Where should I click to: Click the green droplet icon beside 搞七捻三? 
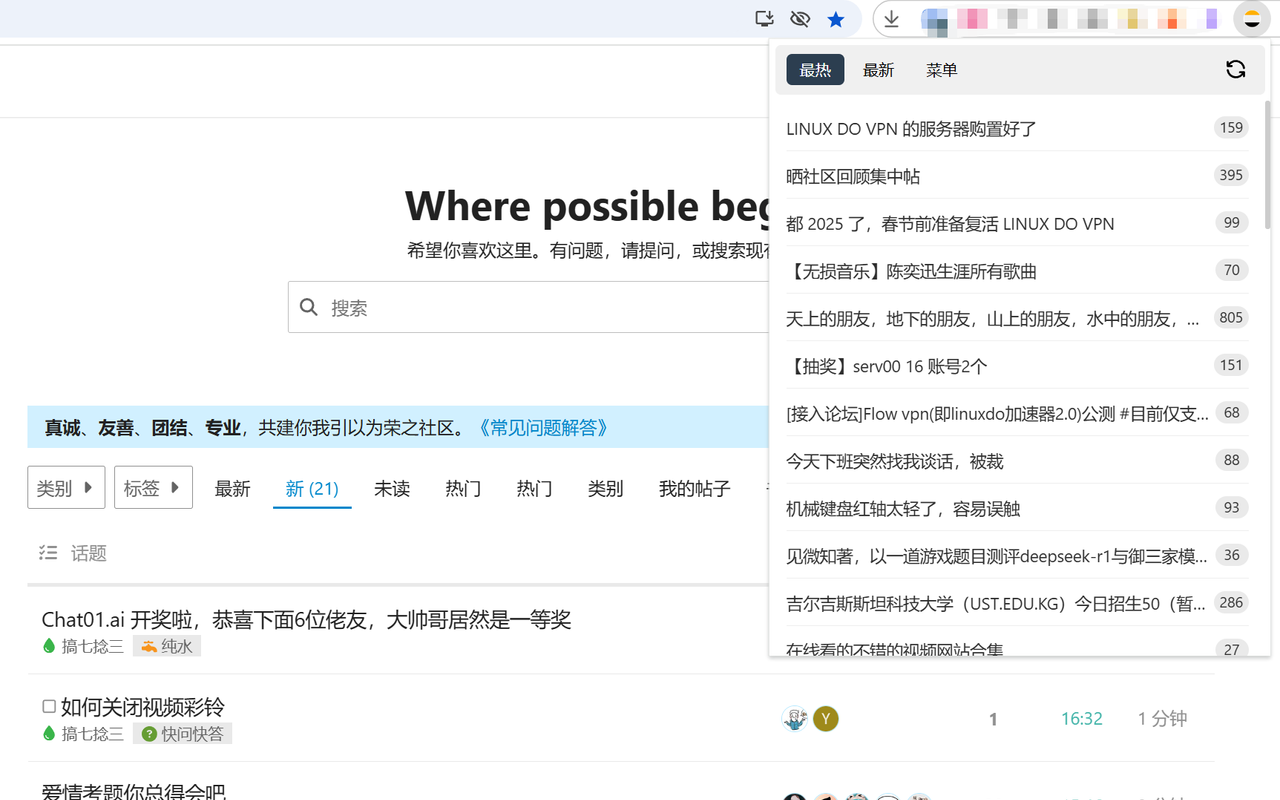(x=48, y=645)
